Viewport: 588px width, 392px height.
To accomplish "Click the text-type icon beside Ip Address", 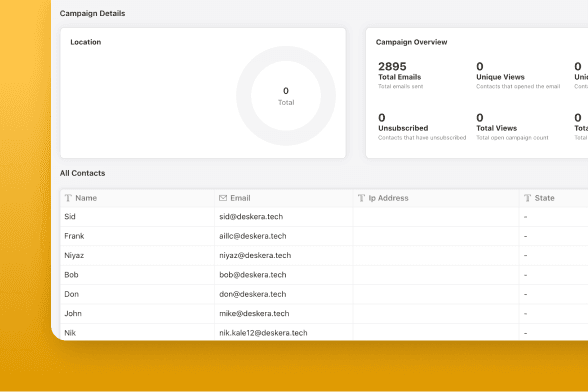I will coord(361,198).
